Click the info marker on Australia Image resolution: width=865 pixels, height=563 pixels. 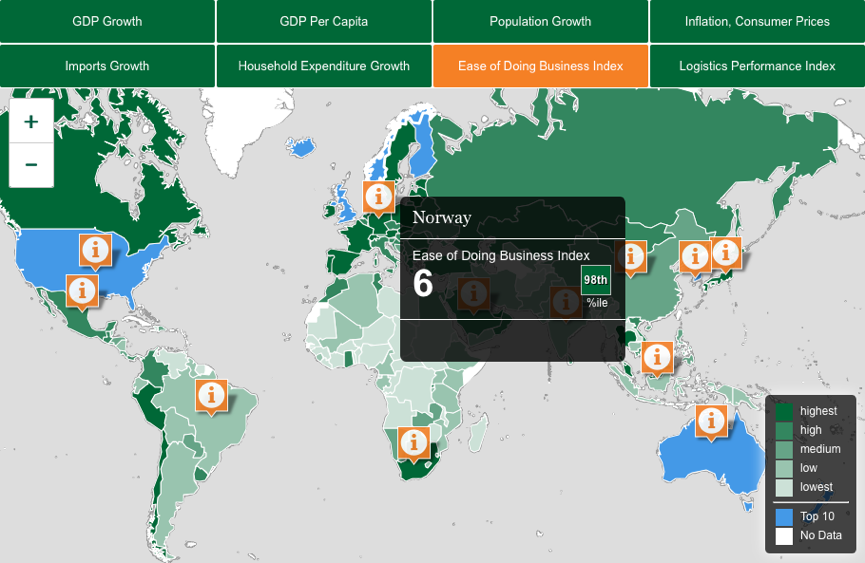tap(711, 420)
